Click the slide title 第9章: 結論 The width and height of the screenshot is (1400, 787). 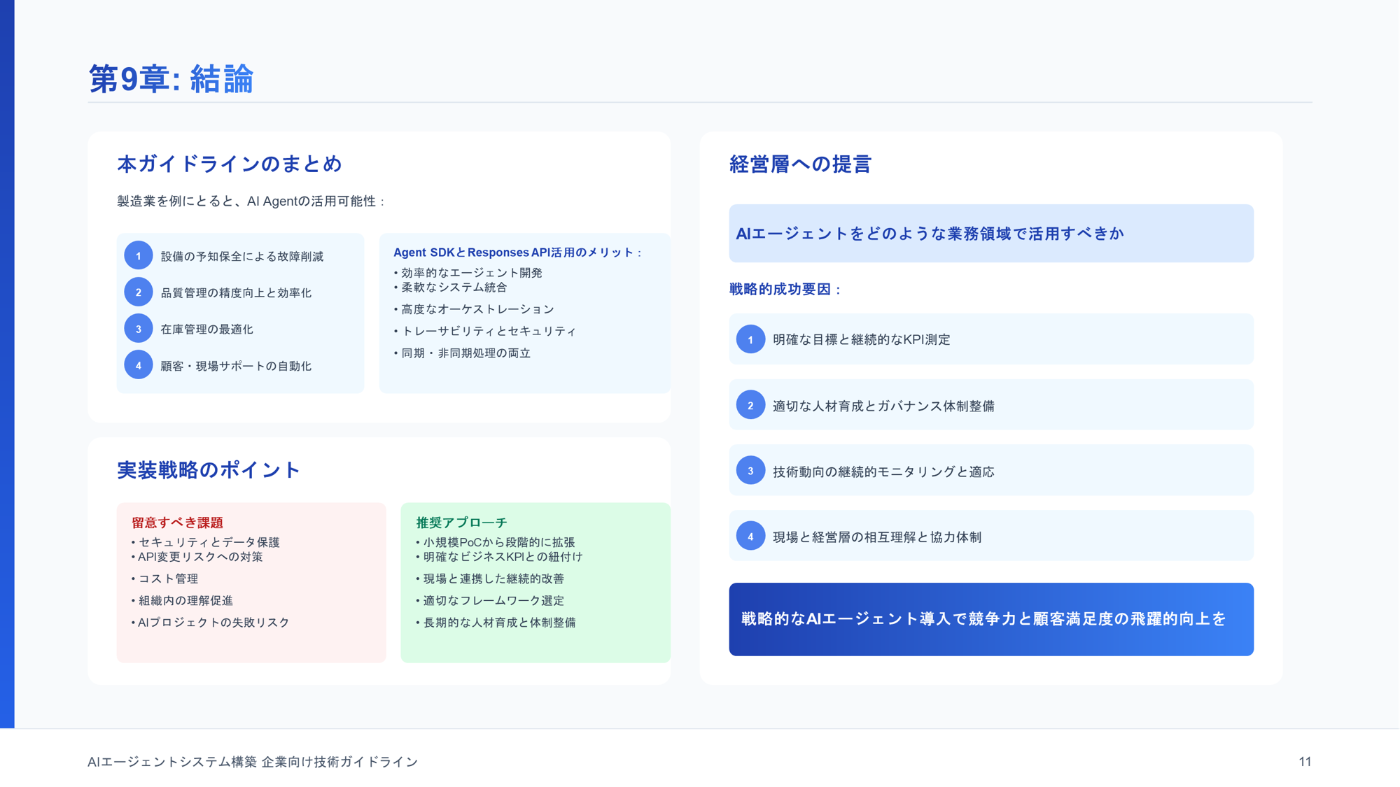tap(171, 79)
